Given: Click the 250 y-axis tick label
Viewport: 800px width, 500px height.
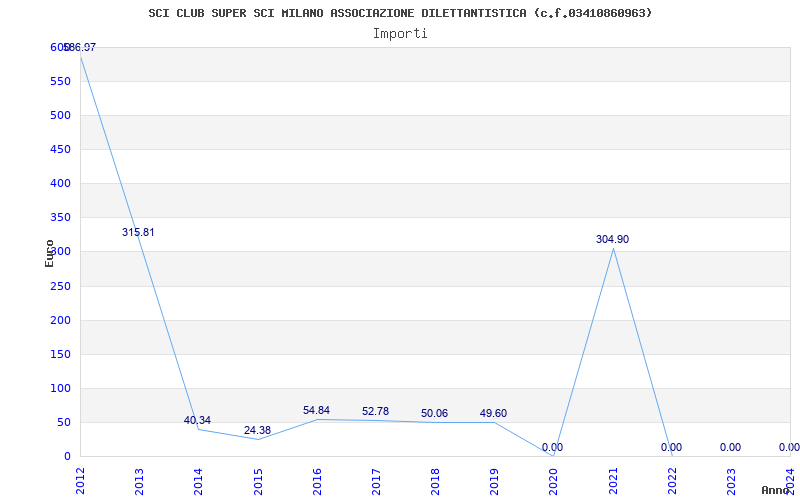Looking at the screenshot, I should pos(60,286).
